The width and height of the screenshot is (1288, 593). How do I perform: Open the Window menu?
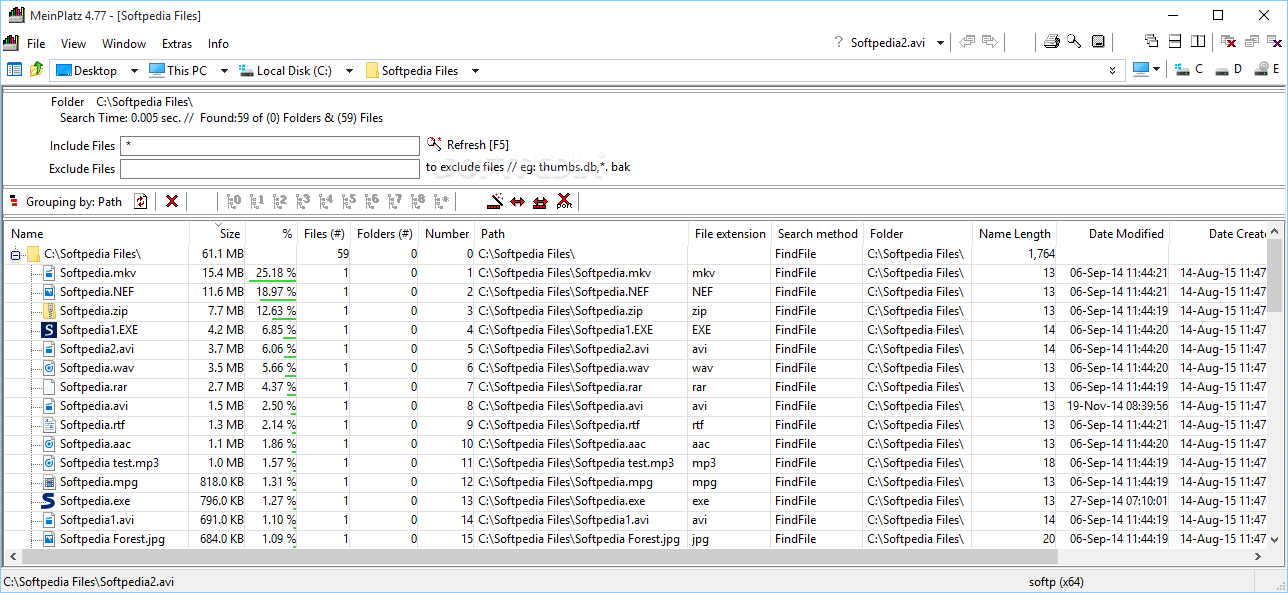[124, 43]
